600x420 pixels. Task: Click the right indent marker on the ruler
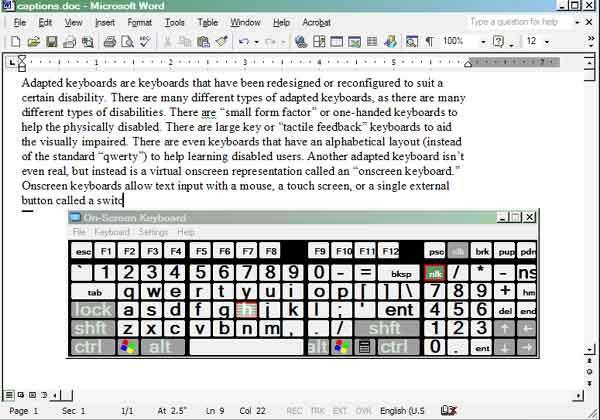[468, 64]
